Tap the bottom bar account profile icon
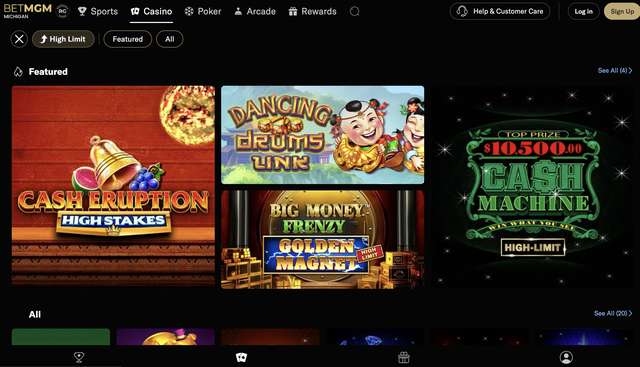 coord(566,358)
